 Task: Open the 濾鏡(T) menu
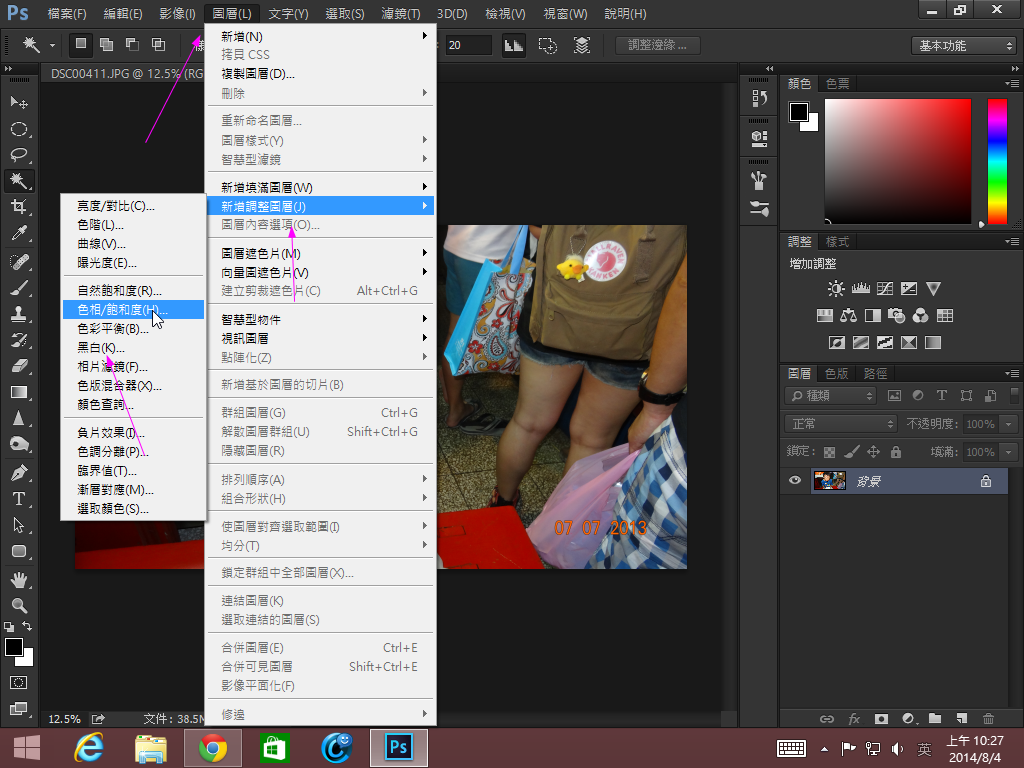[x=401, y=13]
